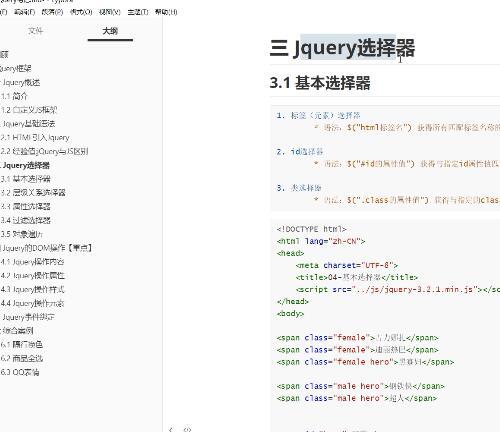Jump to outline item 3.1 基本选择器
This screenshot has height=432, width=500.
(25, 179)
